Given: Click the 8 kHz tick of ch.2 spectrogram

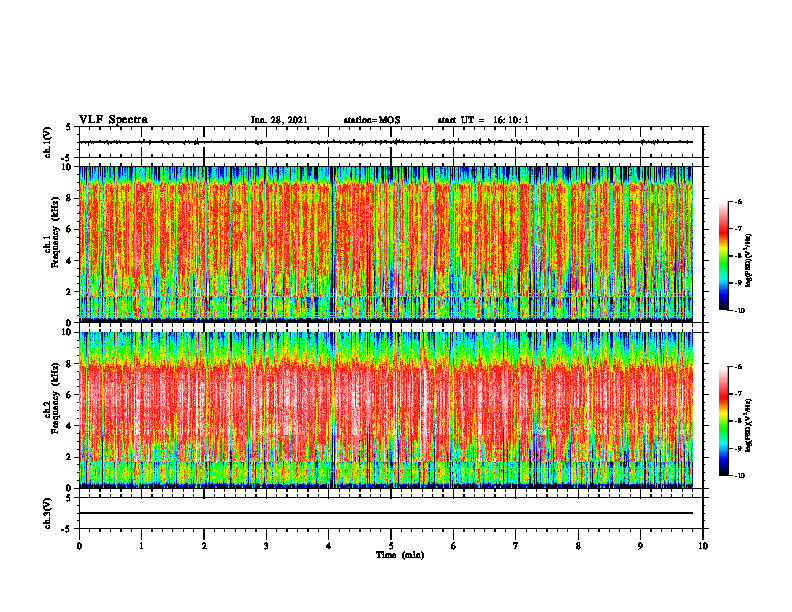Looking at the screenshot, I should [x=70, y=364].
